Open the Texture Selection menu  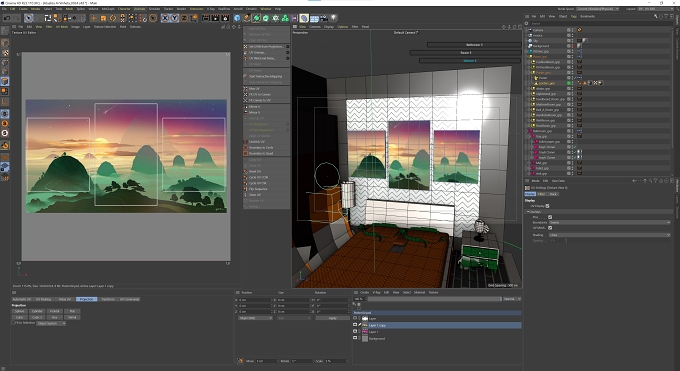pyautogui.click(x=105, y=26)
